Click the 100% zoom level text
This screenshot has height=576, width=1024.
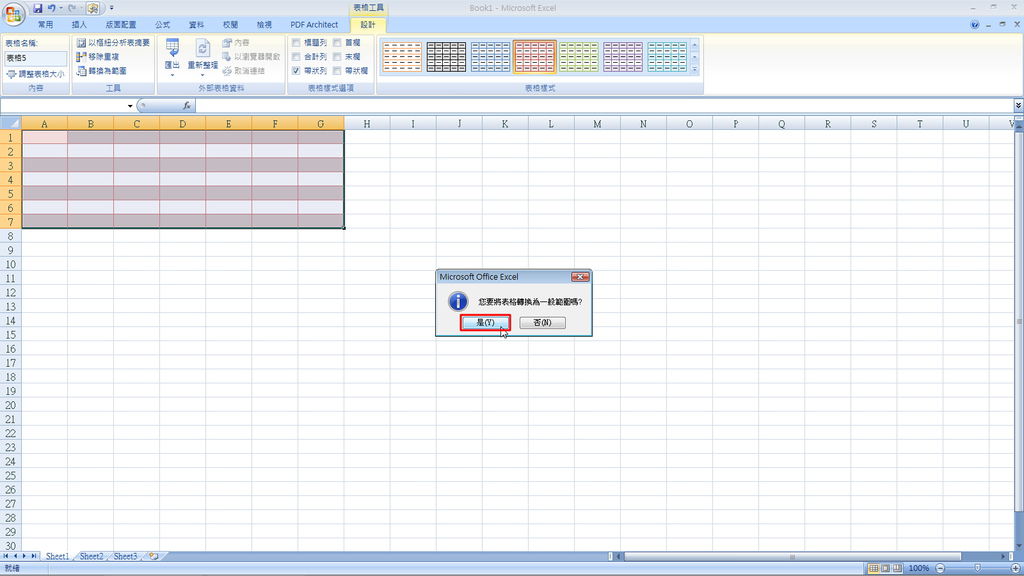918,568
